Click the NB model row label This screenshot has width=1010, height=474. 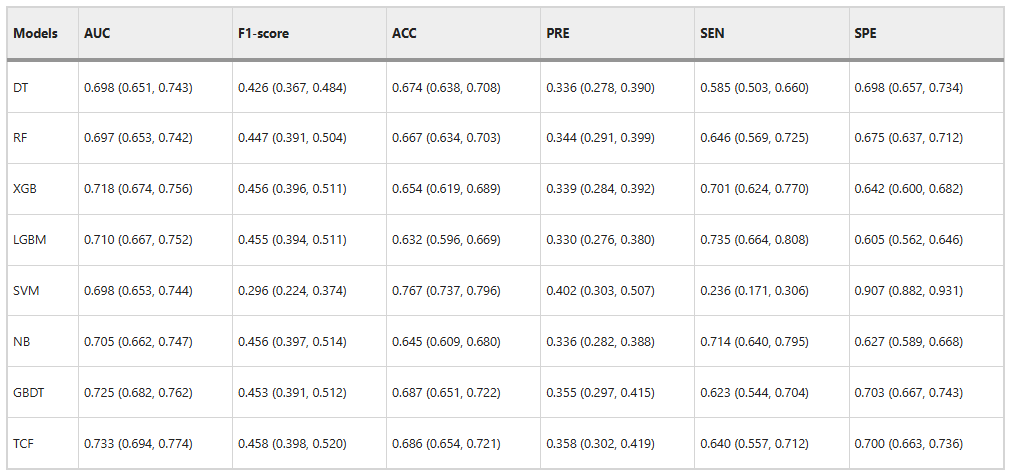tap(21, 342)
